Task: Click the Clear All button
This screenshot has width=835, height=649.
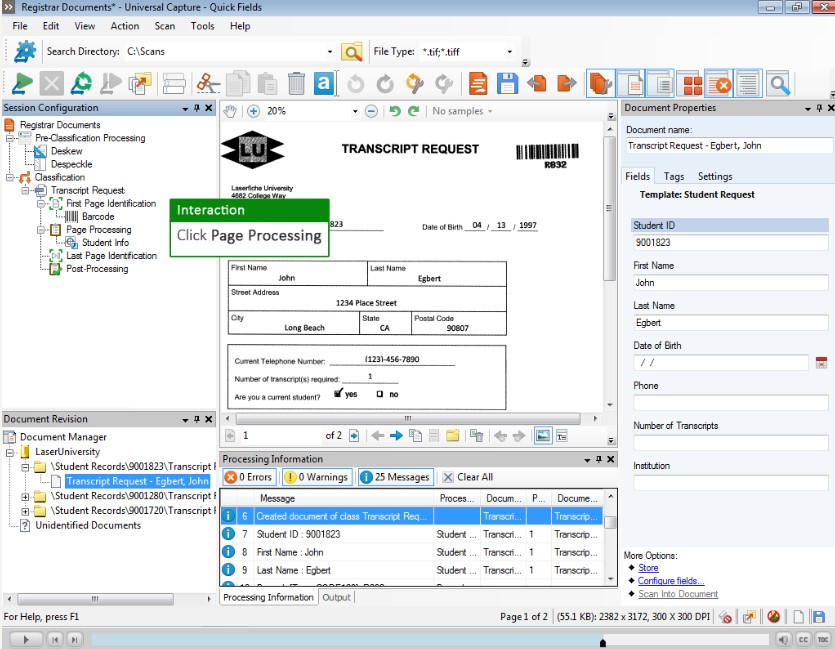Action: [468, 477]
